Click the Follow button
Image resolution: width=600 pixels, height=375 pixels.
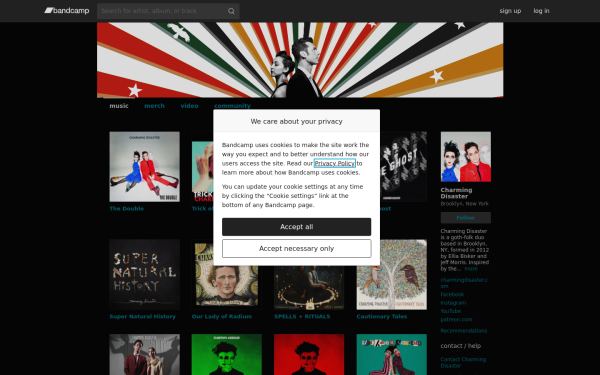coord(466,218)
